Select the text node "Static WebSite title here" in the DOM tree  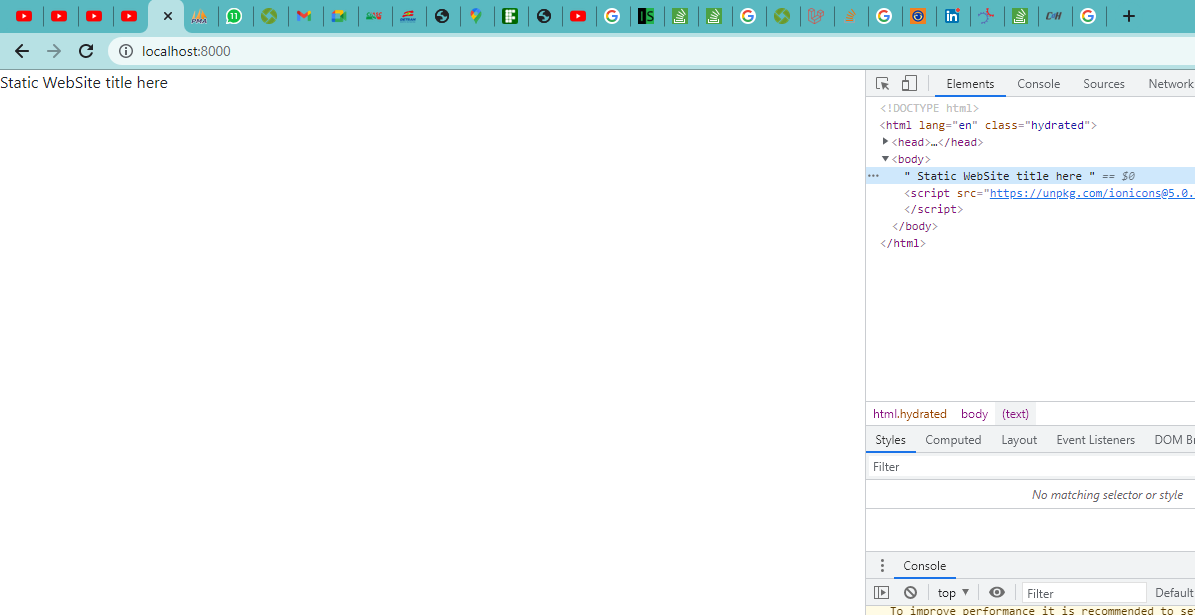pos(1000,176)
